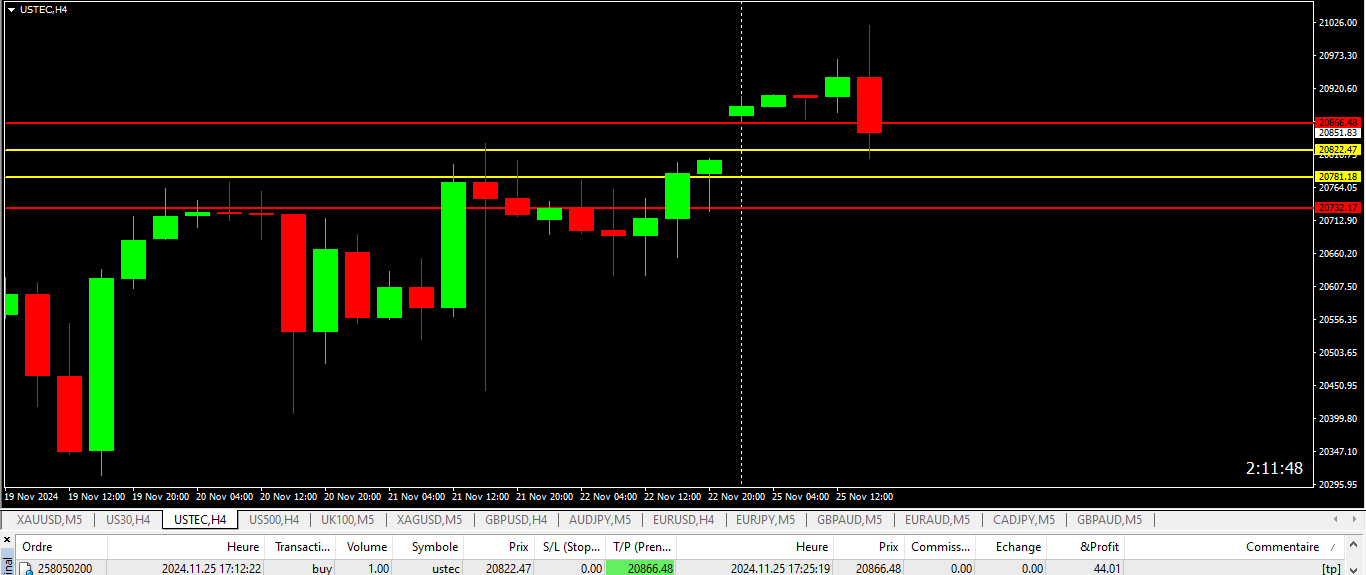Open the UK100,M5 chart tab
This screenshot has width=1366, height=575.
coord(347,520)
